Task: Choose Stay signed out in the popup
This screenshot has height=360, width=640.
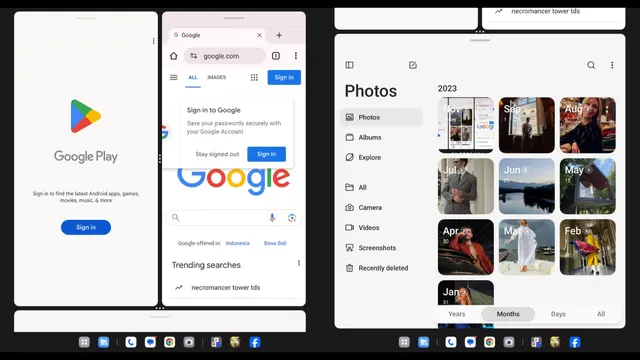Action: coord(217,154)
